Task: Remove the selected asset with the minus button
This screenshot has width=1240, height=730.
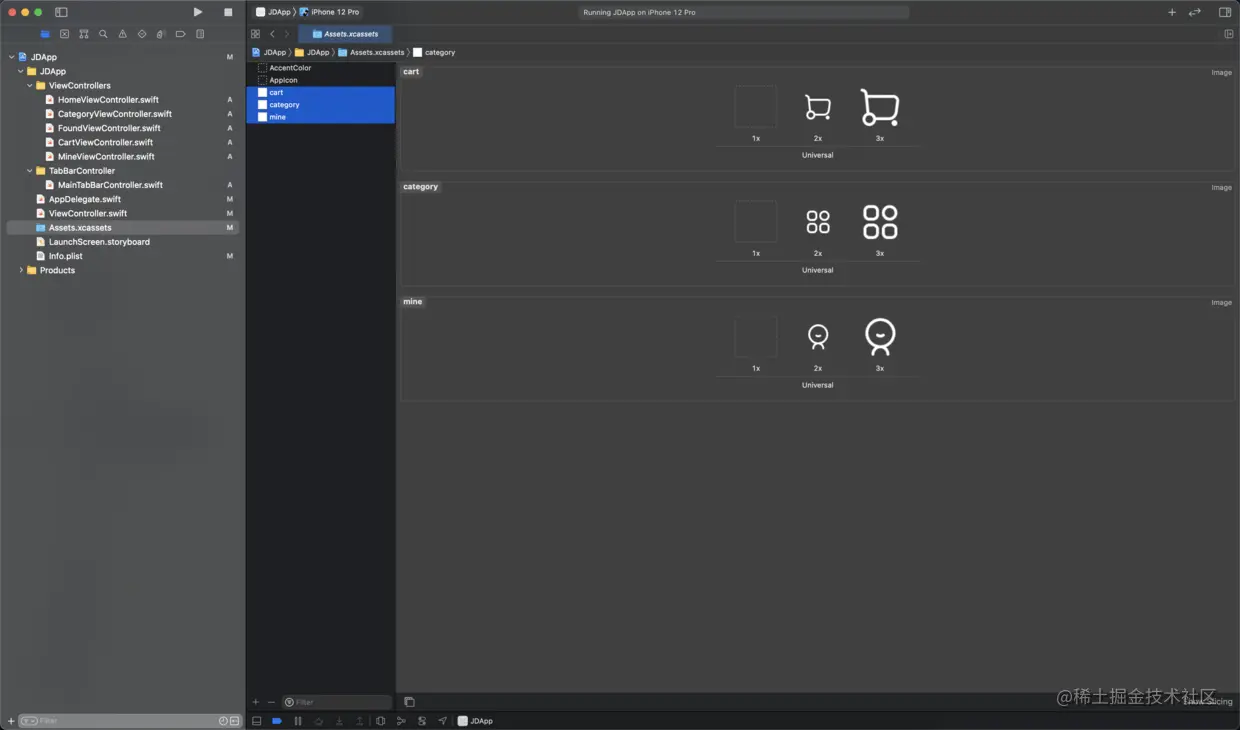Action: click(x=271, y=702)
